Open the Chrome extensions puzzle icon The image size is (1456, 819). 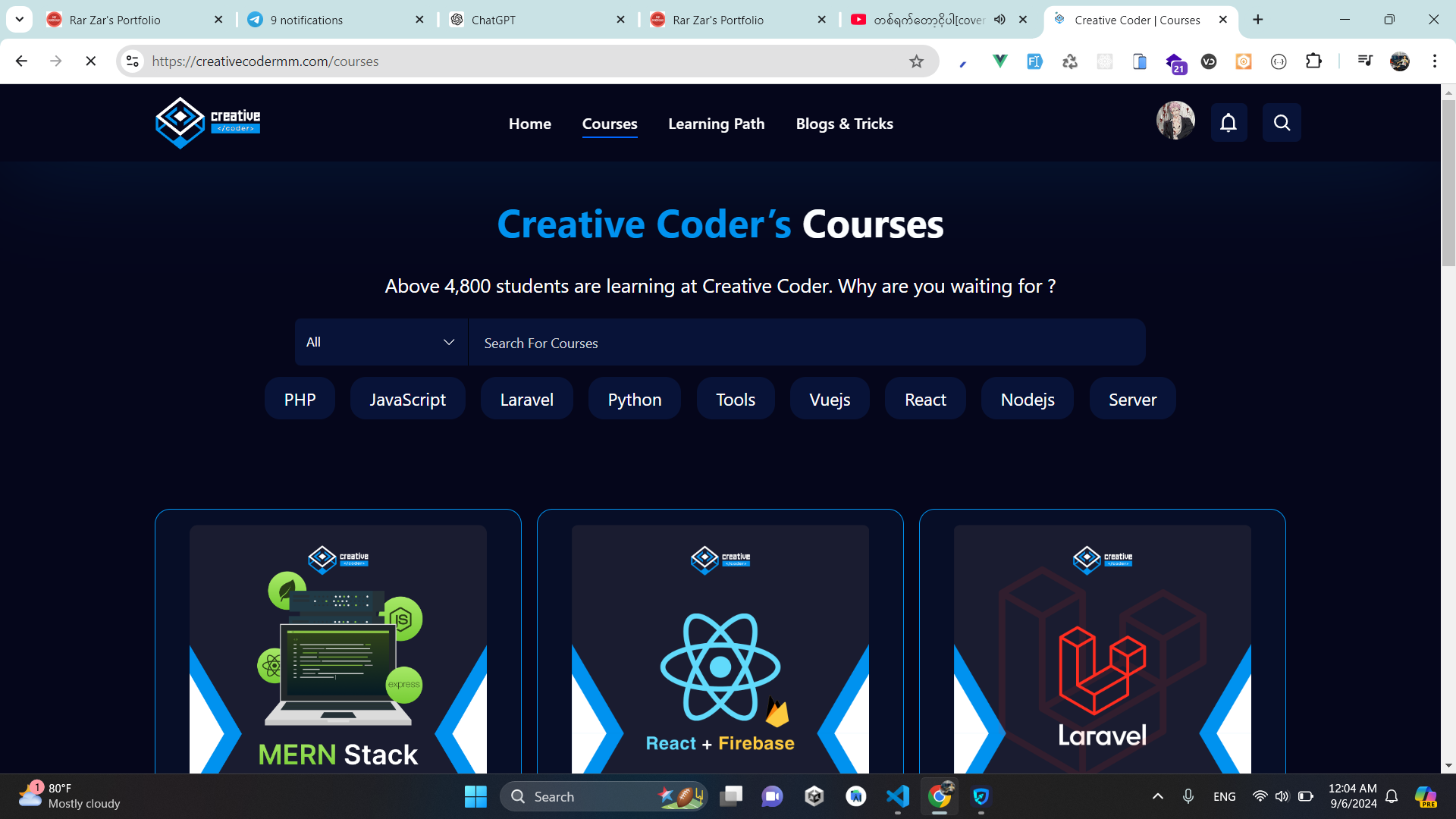(x=1313, y=61)
